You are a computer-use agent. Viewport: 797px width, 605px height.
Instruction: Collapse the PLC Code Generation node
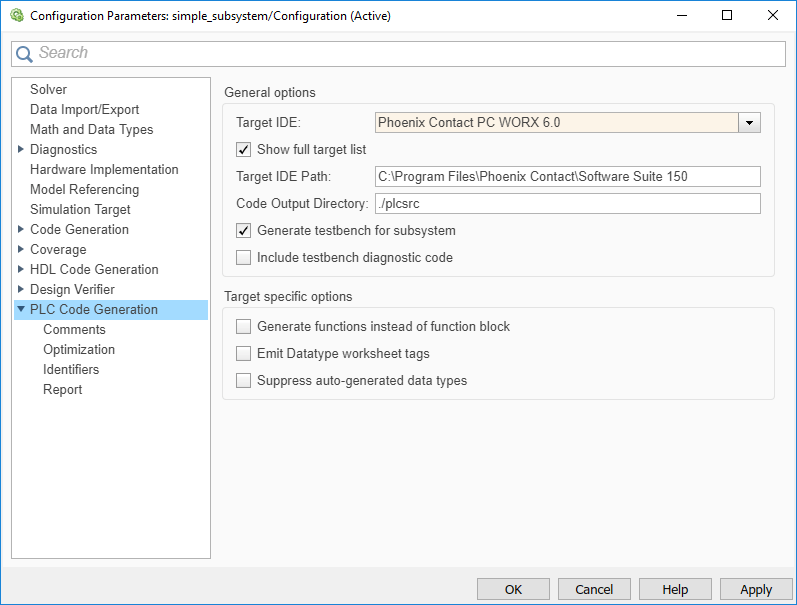tap(21, 310)
